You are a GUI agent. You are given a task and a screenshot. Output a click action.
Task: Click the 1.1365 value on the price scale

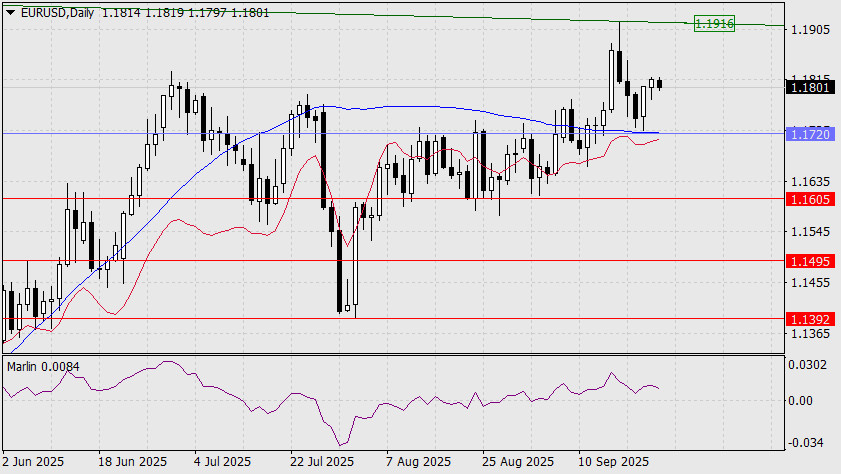[808, 333]
